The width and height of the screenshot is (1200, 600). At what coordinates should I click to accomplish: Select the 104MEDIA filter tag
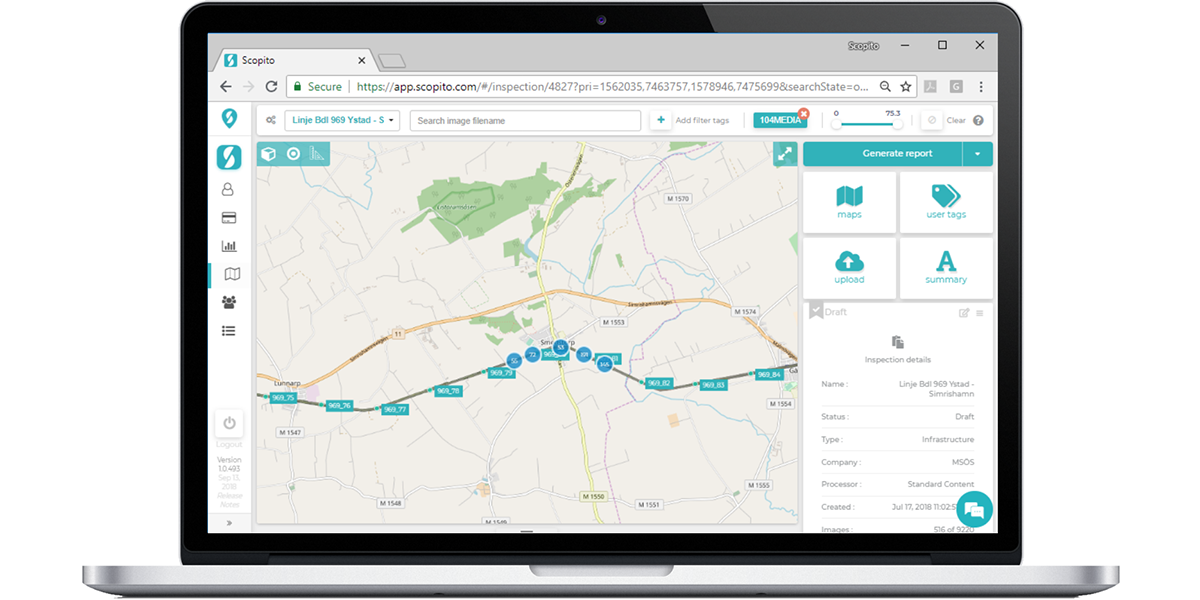click(x=779, y=121)
